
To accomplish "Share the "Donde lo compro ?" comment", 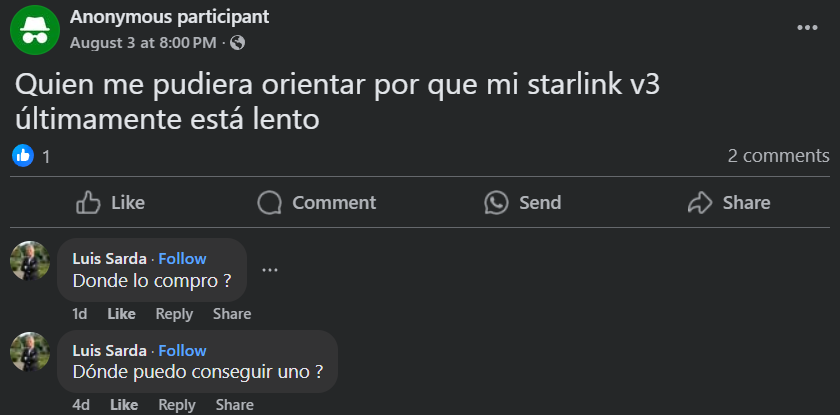I will click(x=232, y=314).
